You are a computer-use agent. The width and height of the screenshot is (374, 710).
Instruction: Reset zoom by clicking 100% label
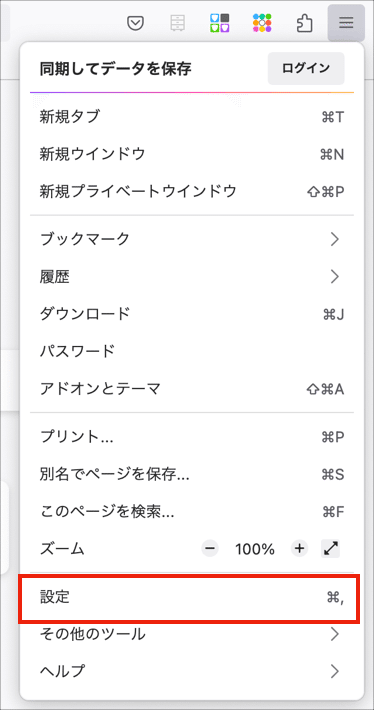pos(255,549)
